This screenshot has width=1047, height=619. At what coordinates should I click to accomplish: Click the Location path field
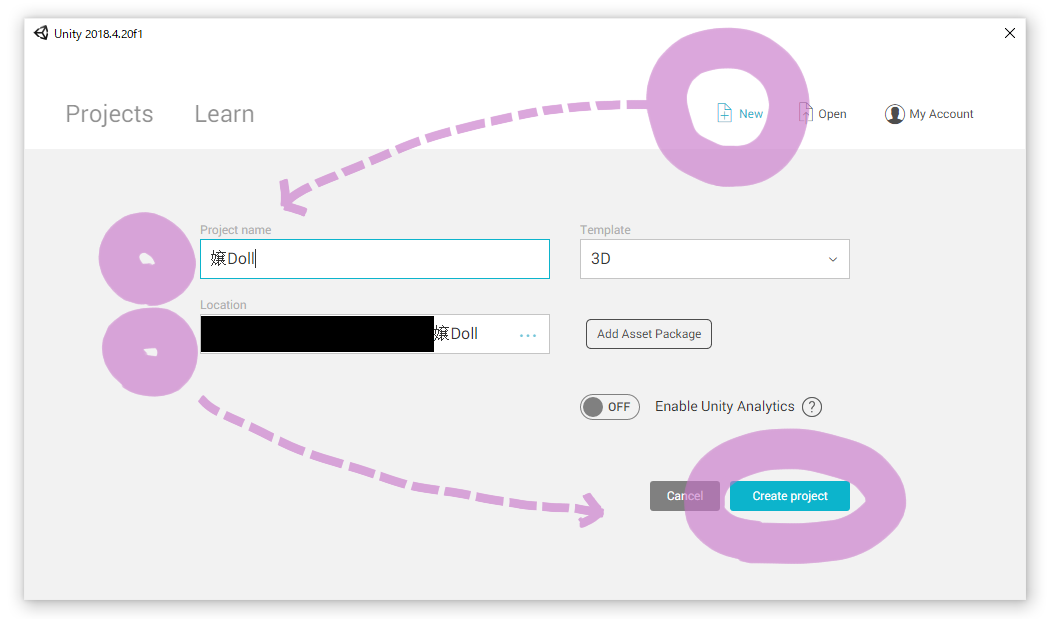click(375, 334)
